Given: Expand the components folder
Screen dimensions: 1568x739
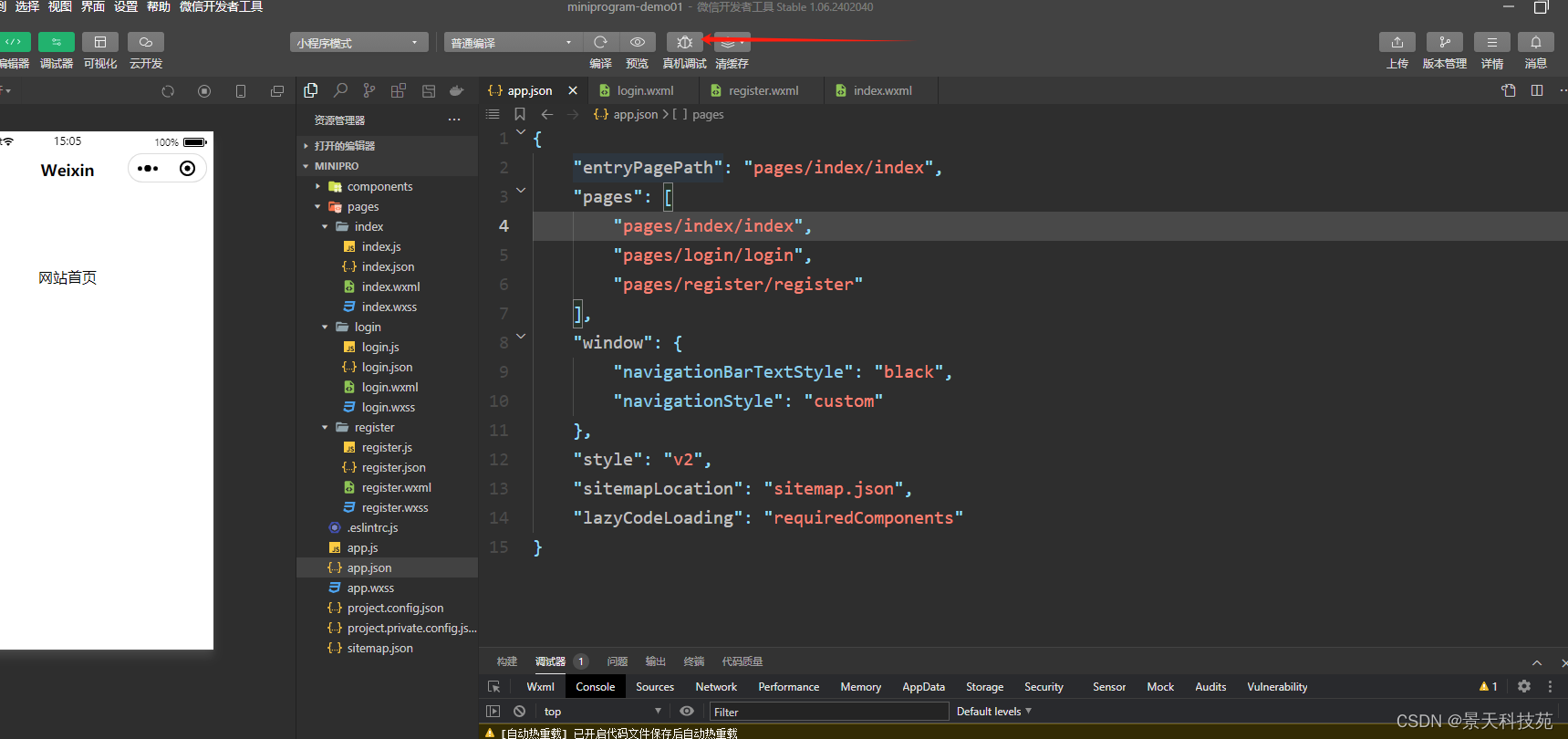Looking at the screenshot, I should (x=388, y=186).
